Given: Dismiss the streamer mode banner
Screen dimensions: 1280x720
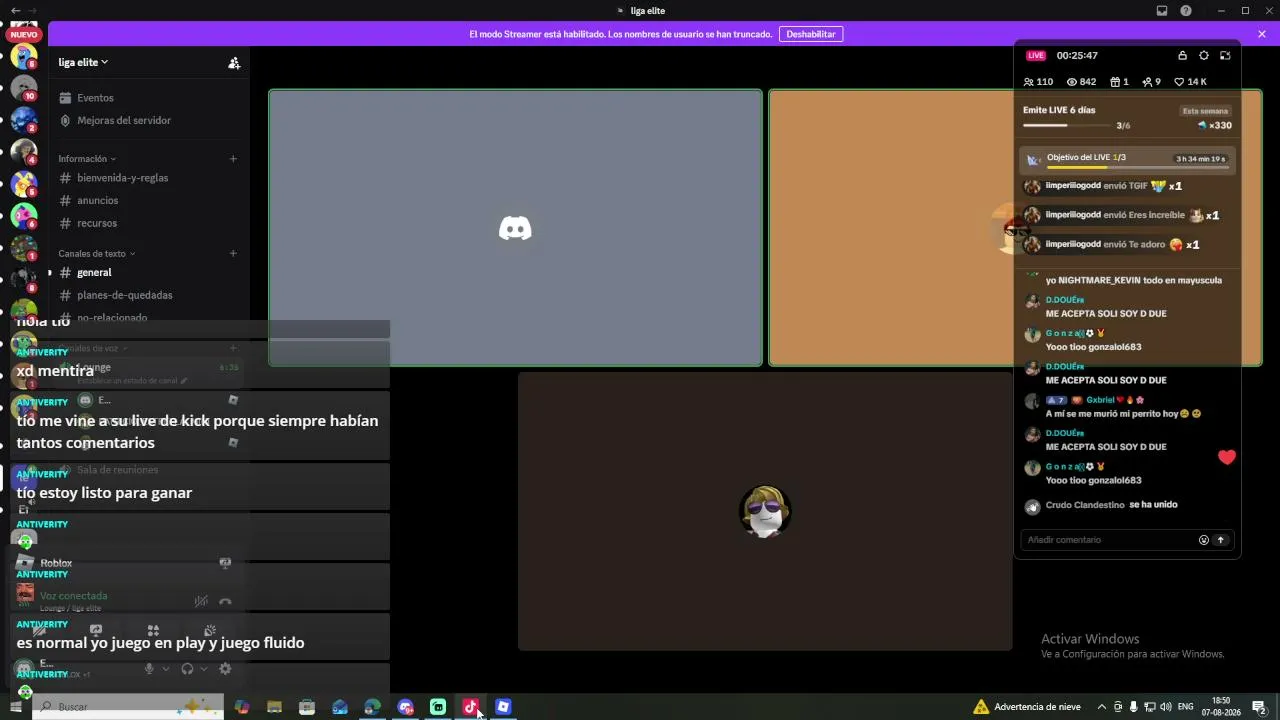Looking at the screenshot, I should [1262, 34].
